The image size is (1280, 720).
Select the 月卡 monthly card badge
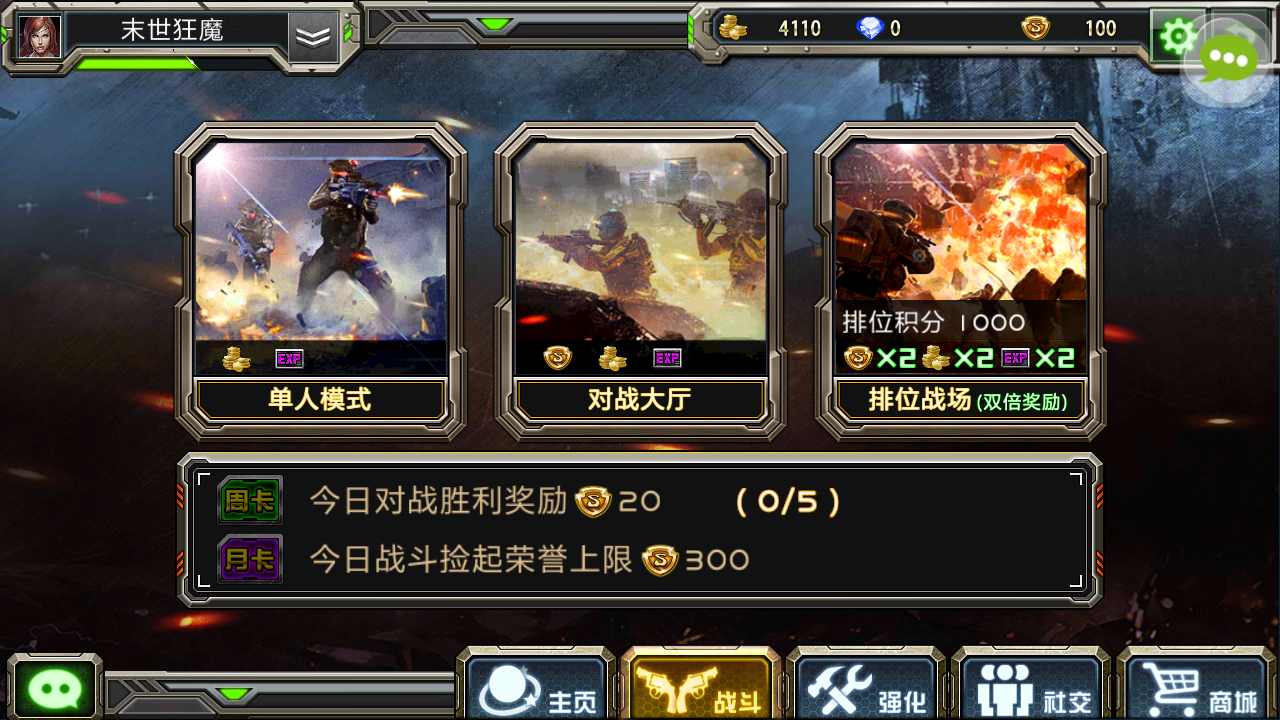(x=250, y=559)
